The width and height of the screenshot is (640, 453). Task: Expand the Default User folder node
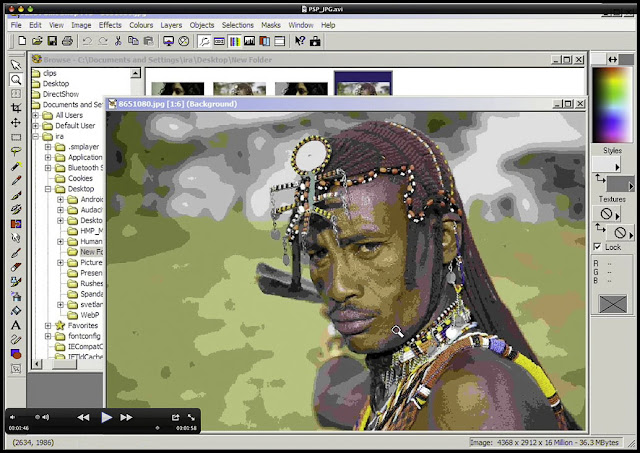tap(36, 126)
